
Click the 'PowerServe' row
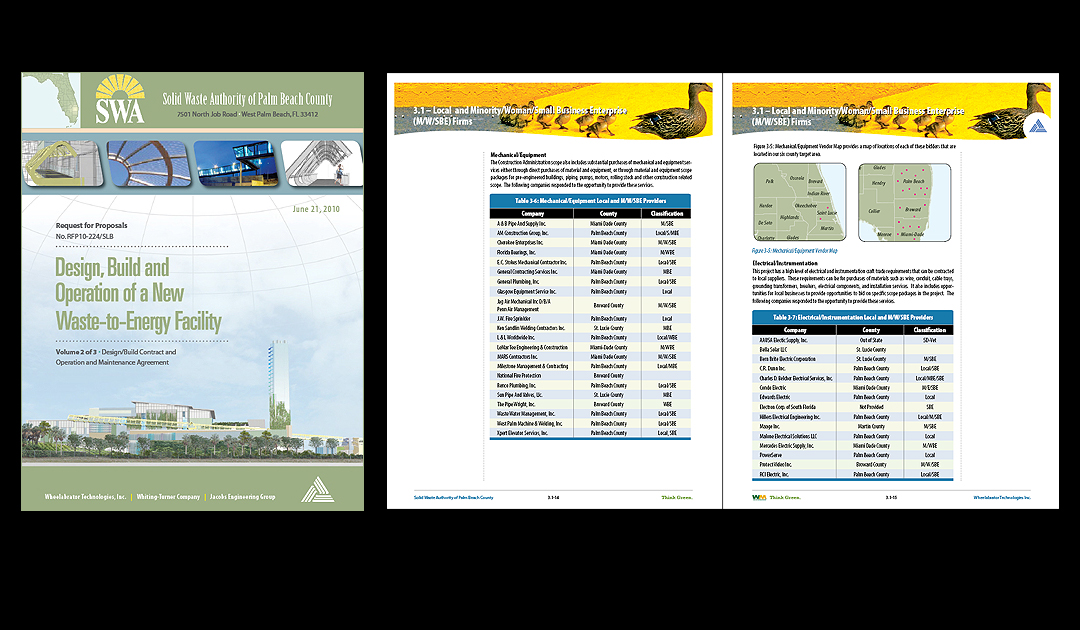[853, 455]
